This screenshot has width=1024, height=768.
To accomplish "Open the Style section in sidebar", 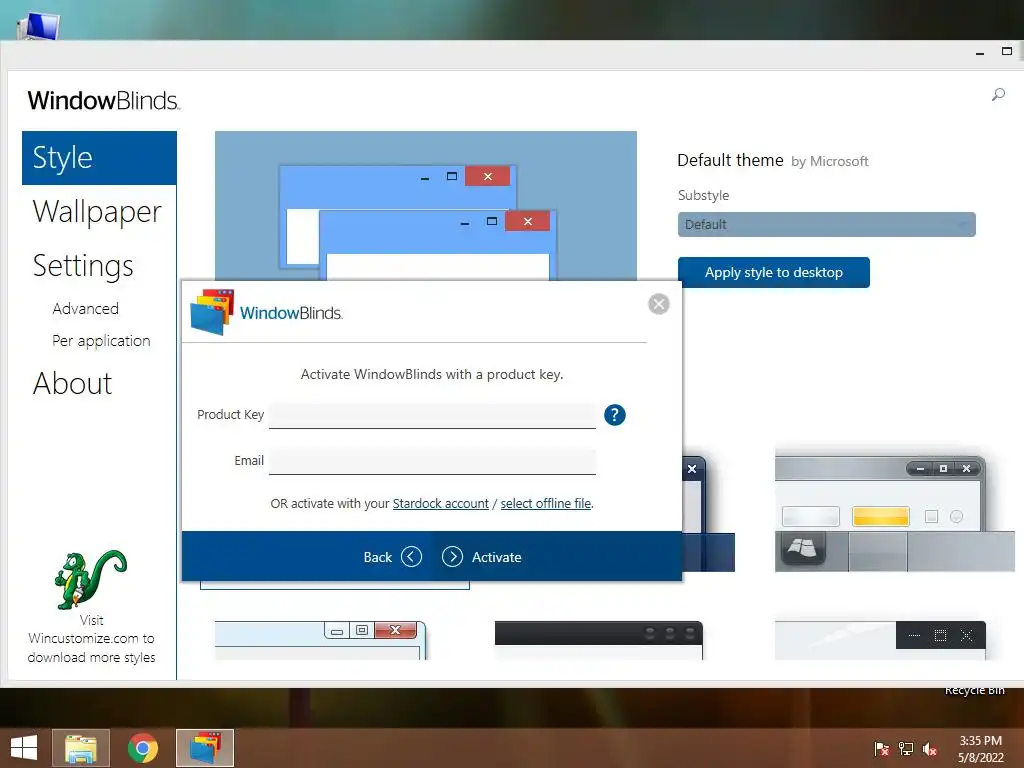I will 99,158.
